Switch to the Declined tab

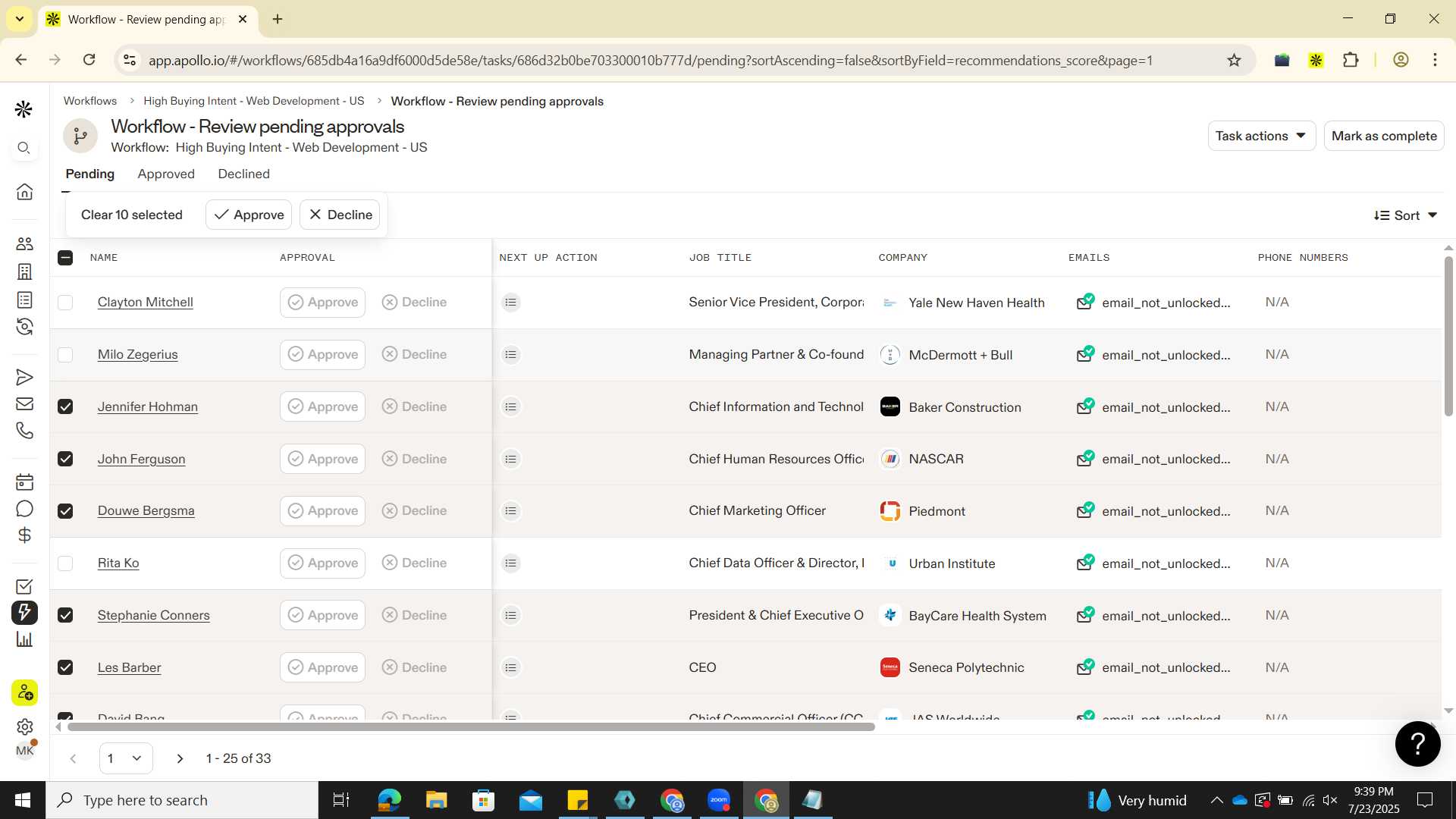click(243, 174)
